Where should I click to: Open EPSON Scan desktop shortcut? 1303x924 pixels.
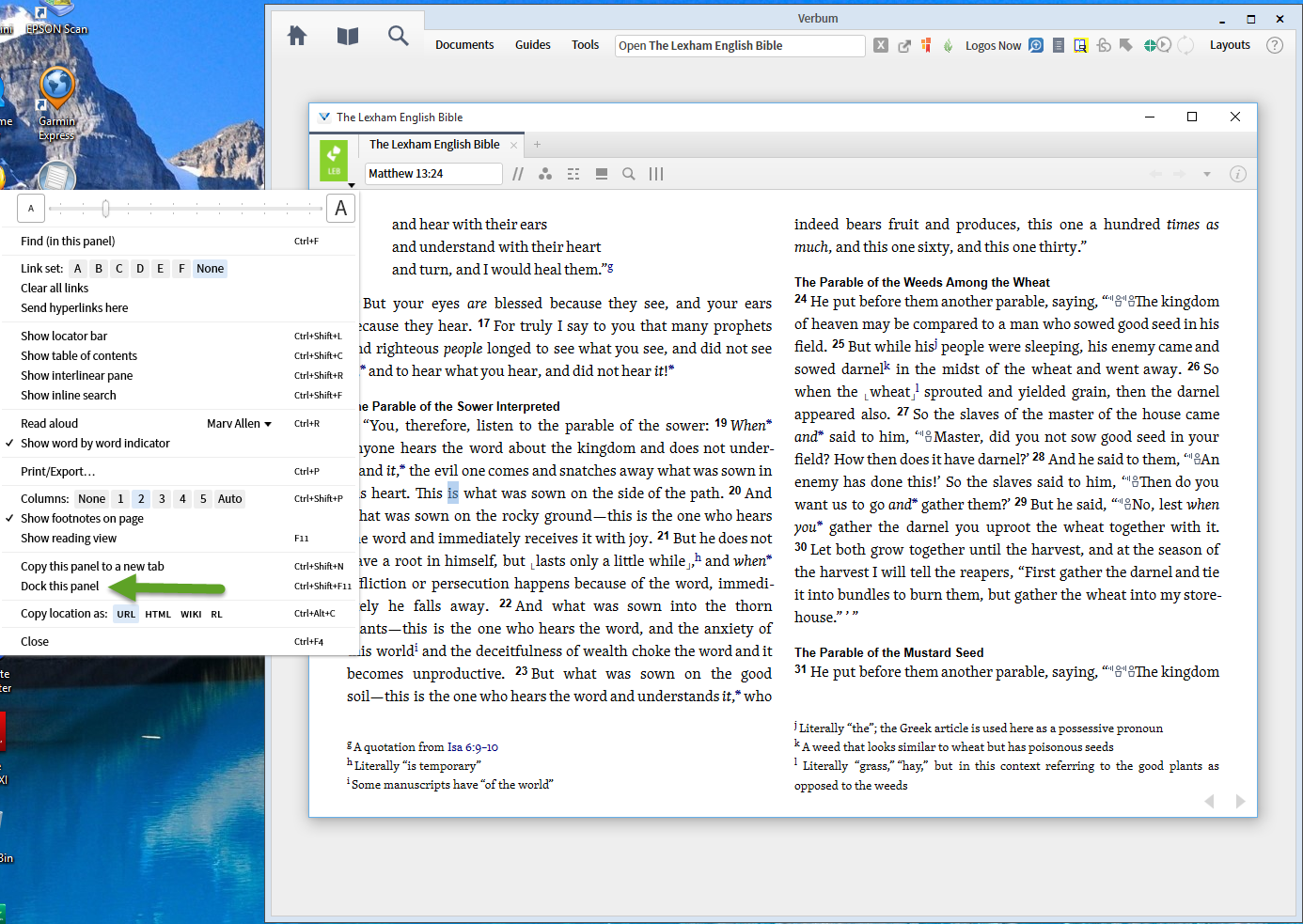point(56,19)
